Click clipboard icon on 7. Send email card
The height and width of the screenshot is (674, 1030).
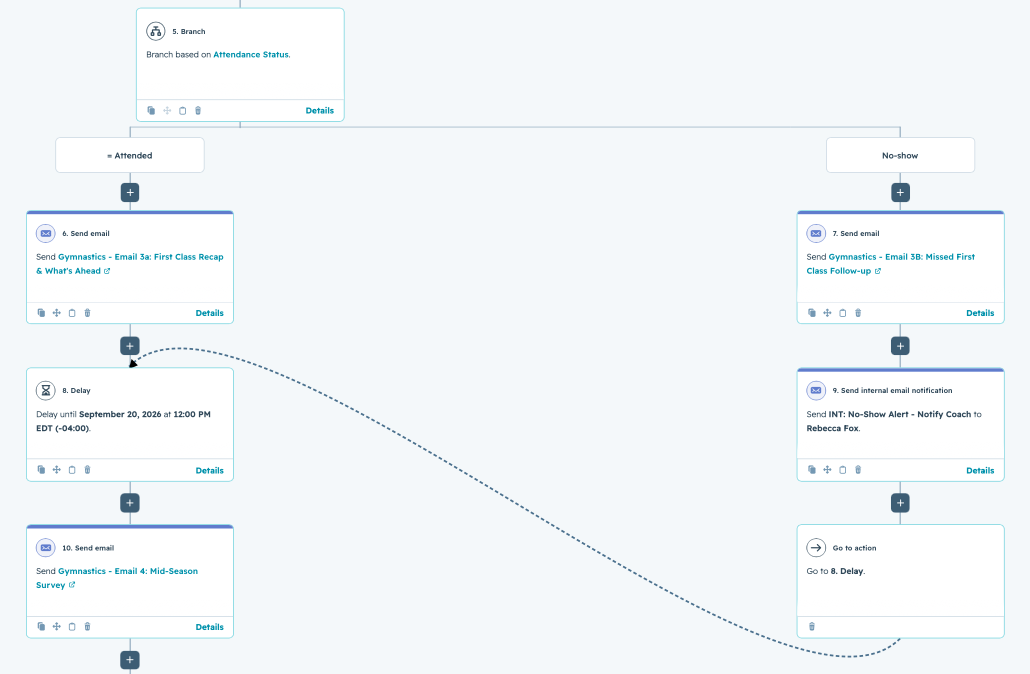coord(843,313)
